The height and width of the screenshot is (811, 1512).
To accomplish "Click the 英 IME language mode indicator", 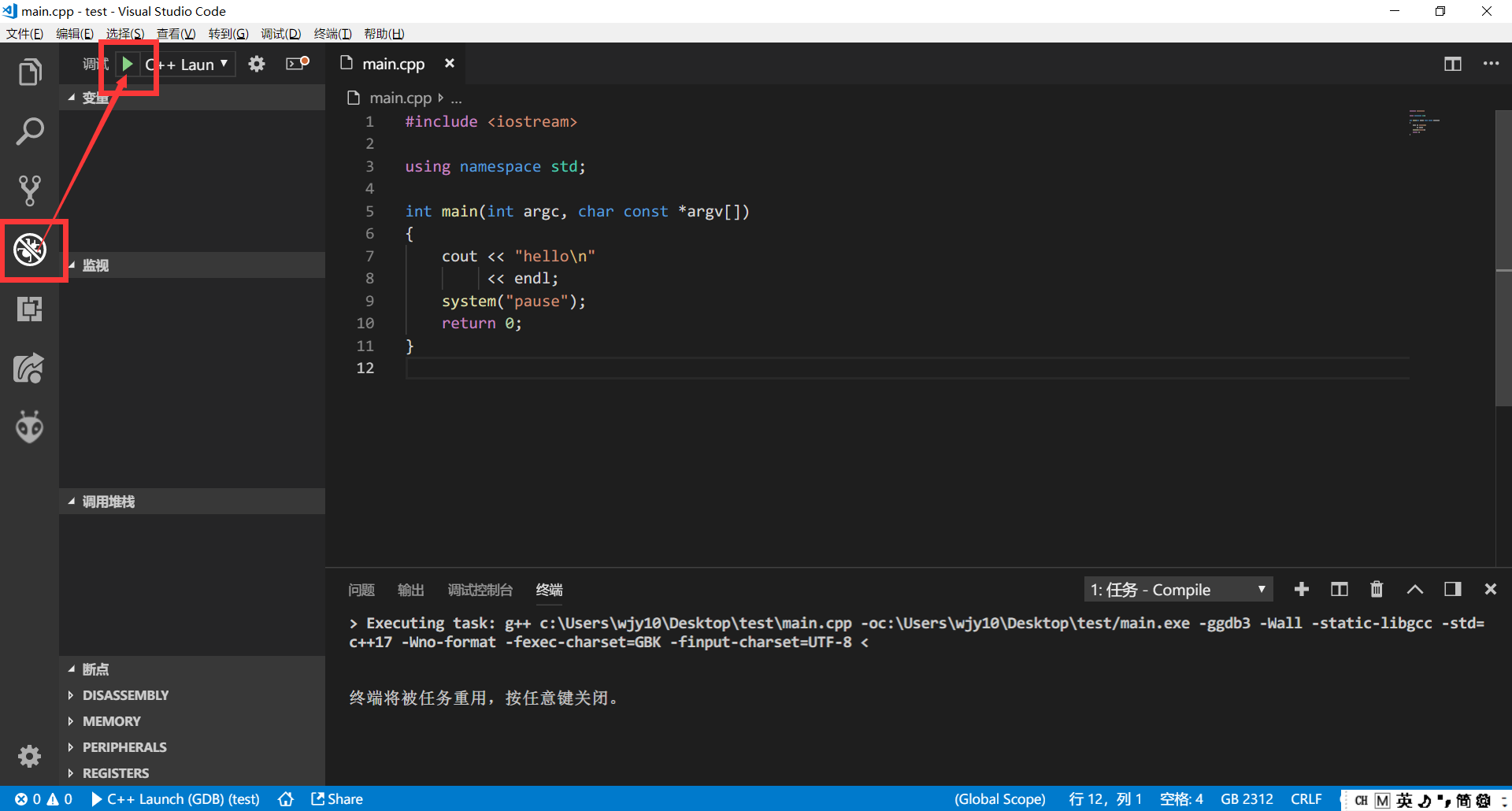I will coord(1405,800).
